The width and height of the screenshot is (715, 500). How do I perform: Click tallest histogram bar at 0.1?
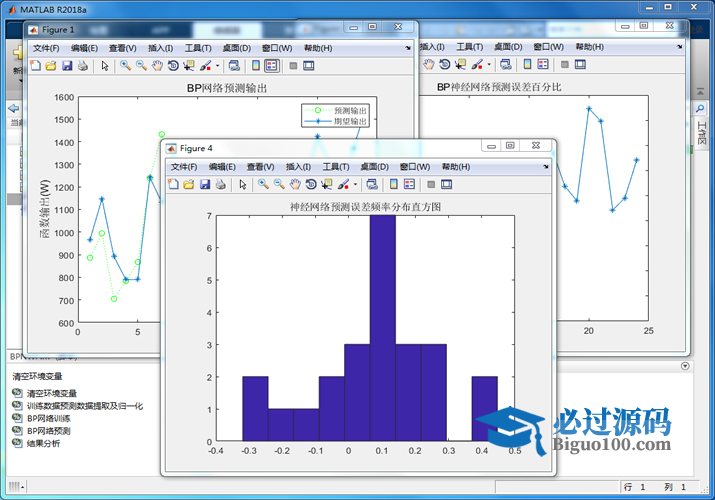383,328
